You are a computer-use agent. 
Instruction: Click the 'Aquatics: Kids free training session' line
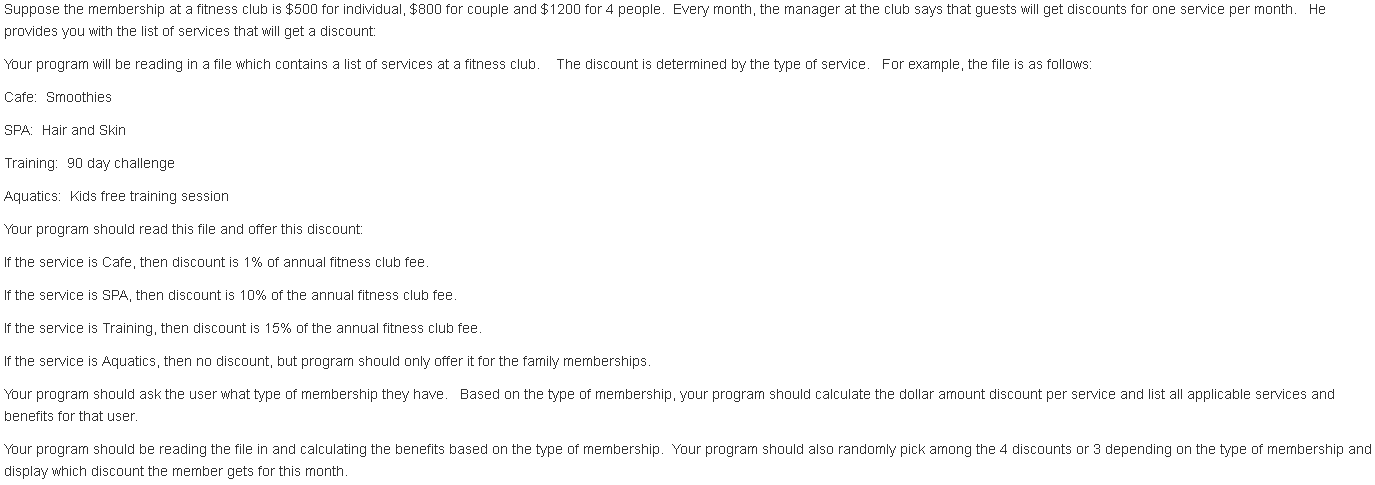point(116,196)
